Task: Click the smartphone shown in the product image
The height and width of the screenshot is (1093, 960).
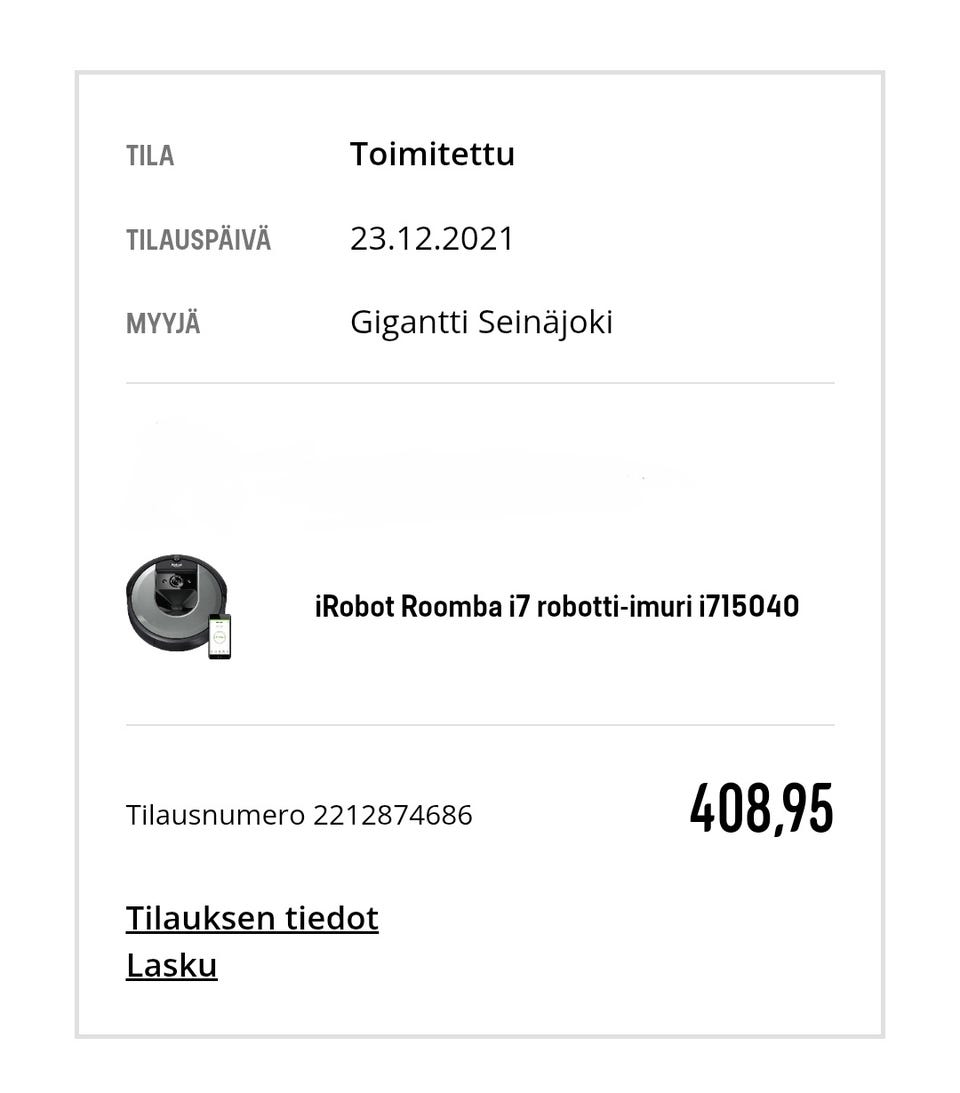Action: (x=220, y=636)
